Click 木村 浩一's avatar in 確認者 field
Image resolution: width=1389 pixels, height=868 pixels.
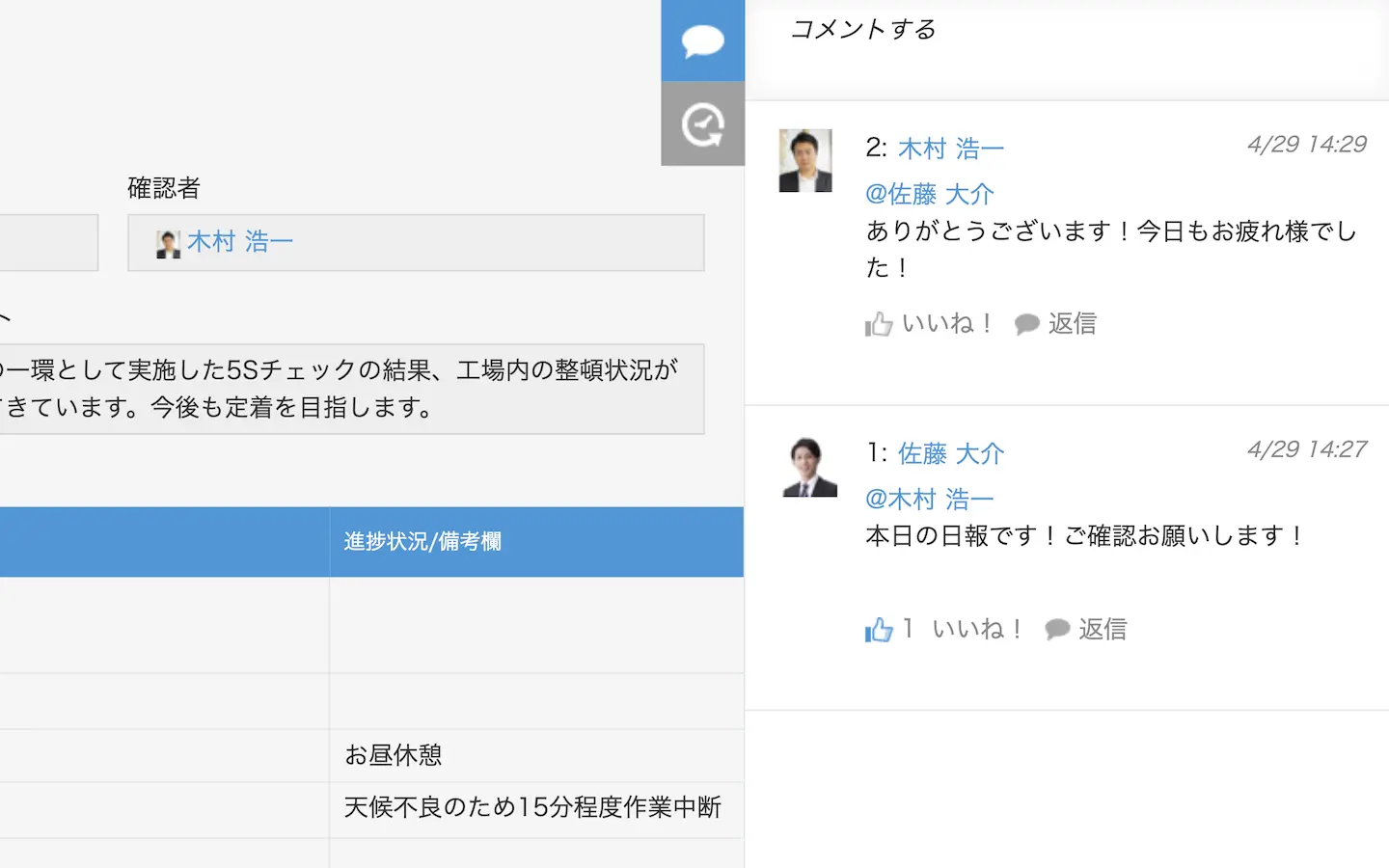[168, 243]
